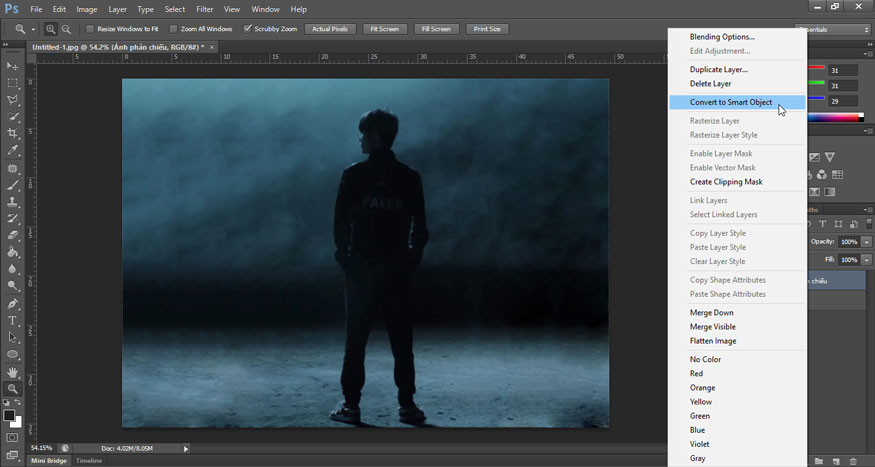
Task: Add a Color Lookup grid adjustment
Action: click(x=837, y=175)
